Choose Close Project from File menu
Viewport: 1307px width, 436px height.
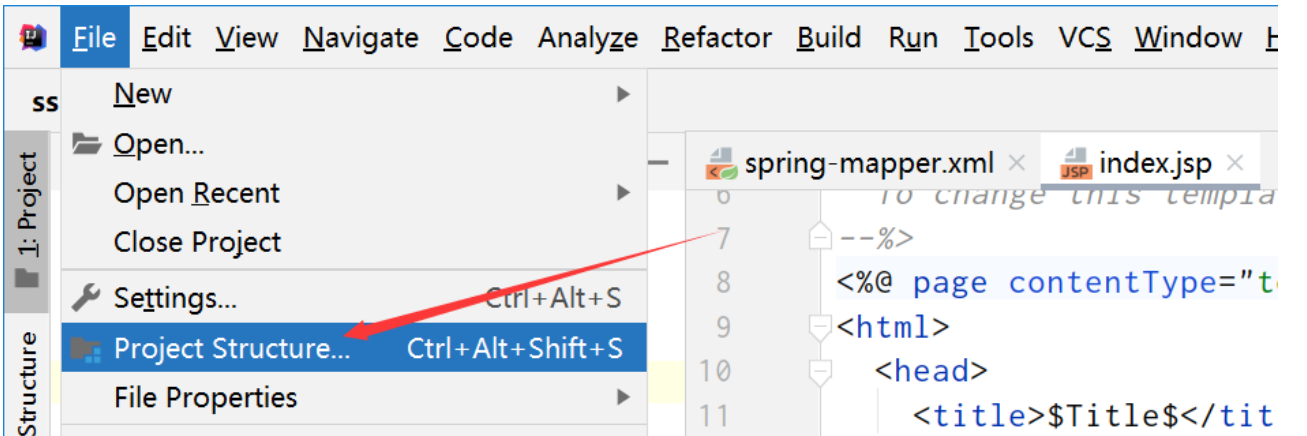click(x=198, y=242)
